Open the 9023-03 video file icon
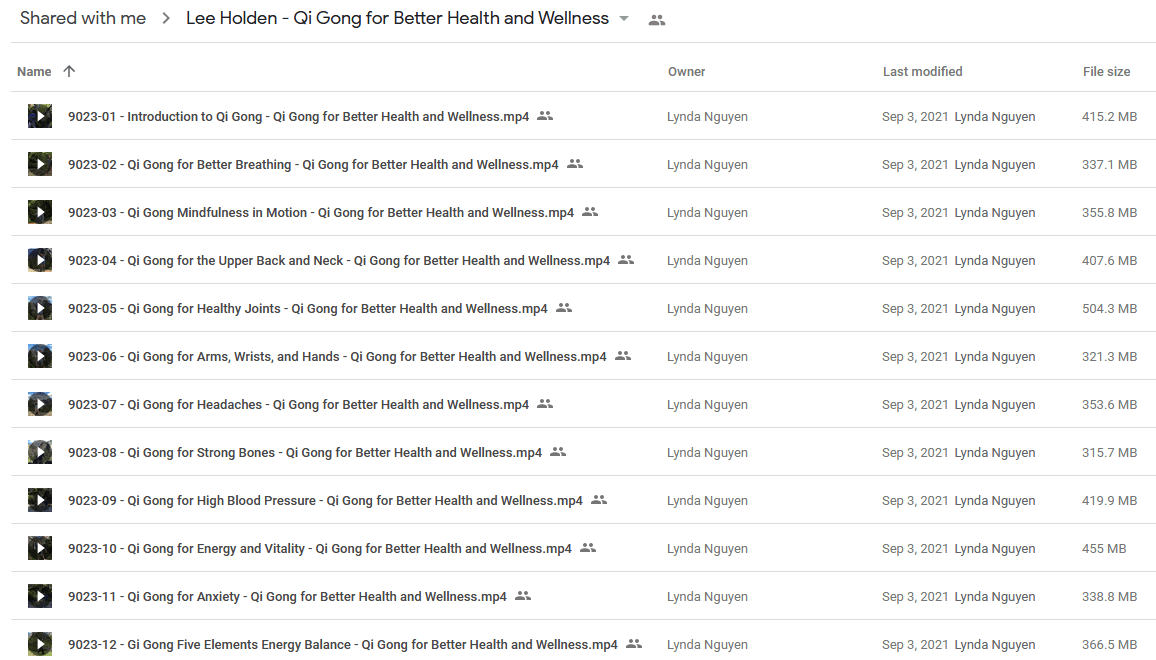The width and height of the screenshot is (1156, 660). tap(40, 212)
